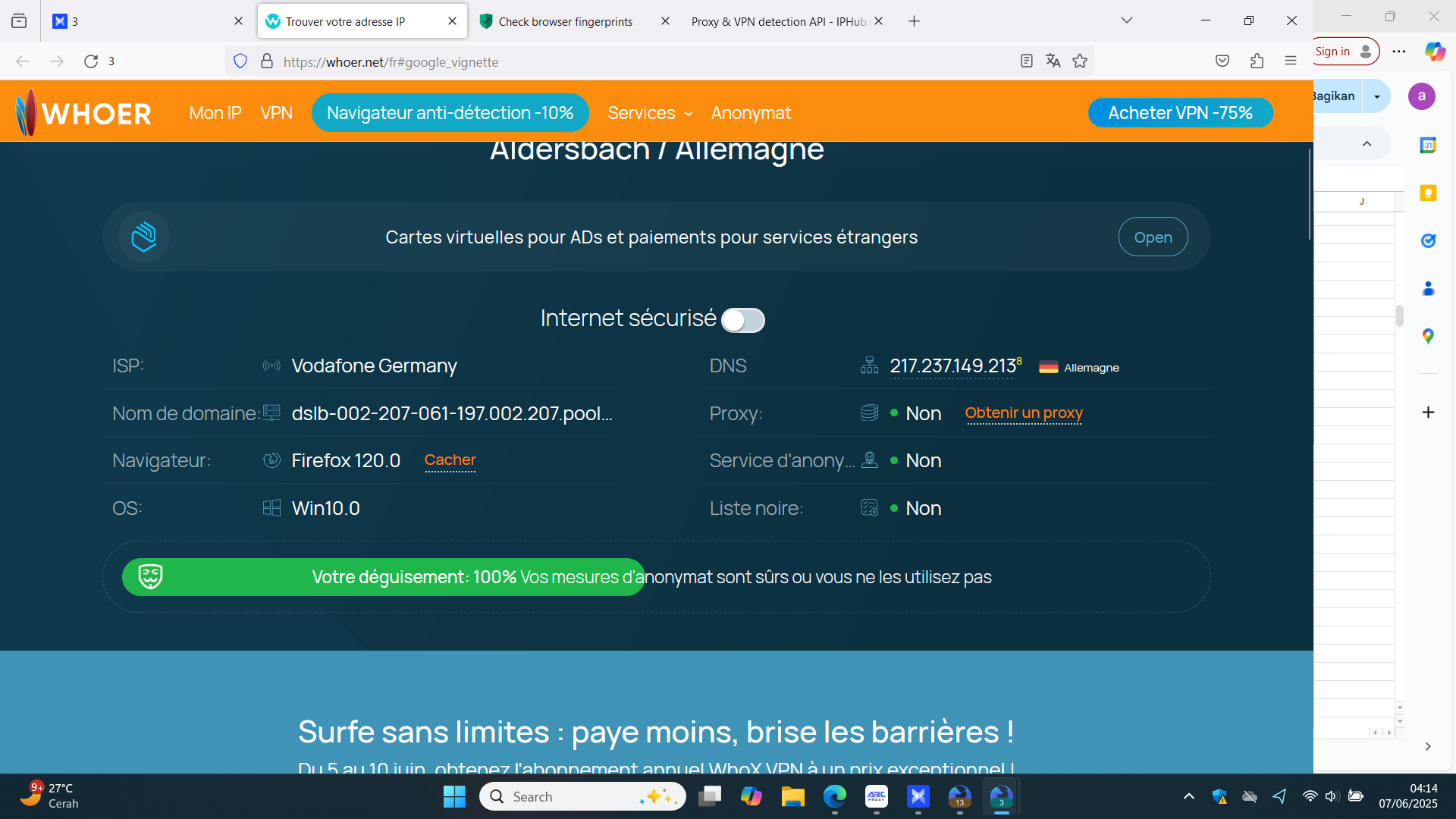1456x819 pixels.
Task: Open Mon IP menu item
Action: 215,113
